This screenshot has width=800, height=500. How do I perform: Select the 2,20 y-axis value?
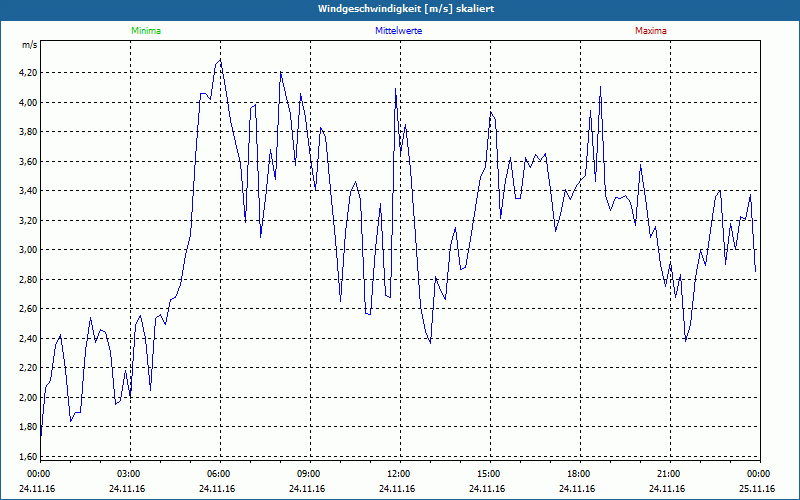point(28,368)
